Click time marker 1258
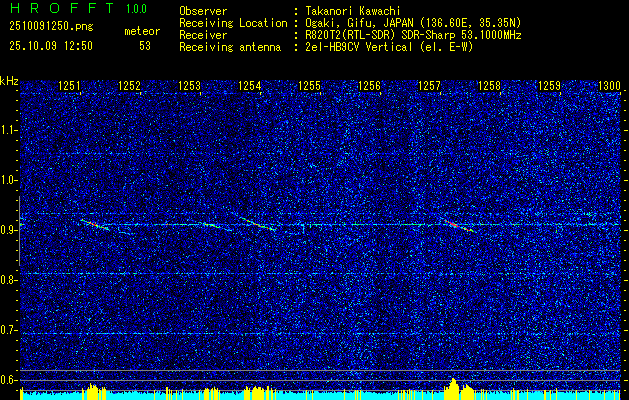The height and width of the screenshot is (400, 629). (x=489, y=86)
